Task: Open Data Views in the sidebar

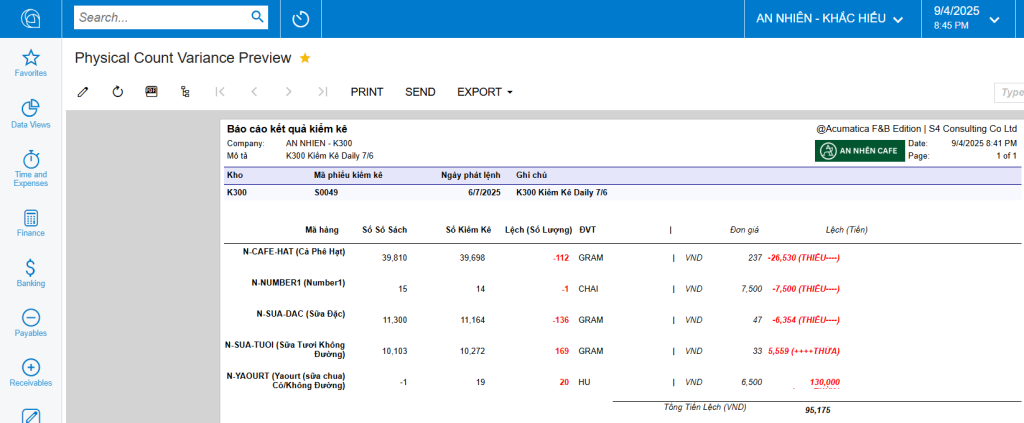Action: point(31,114)
